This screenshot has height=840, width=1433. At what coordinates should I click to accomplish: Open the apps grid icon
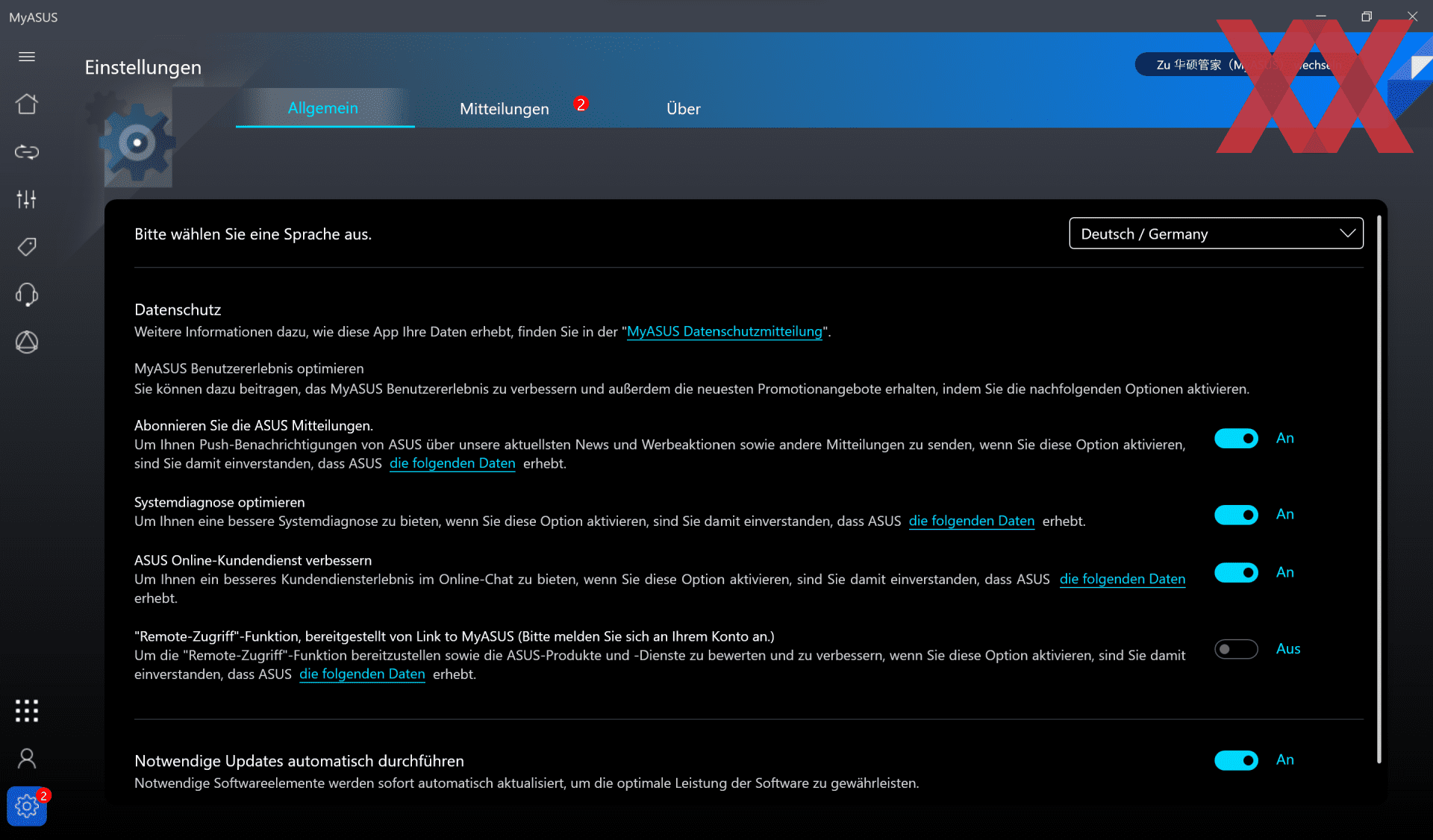(27, 711)
